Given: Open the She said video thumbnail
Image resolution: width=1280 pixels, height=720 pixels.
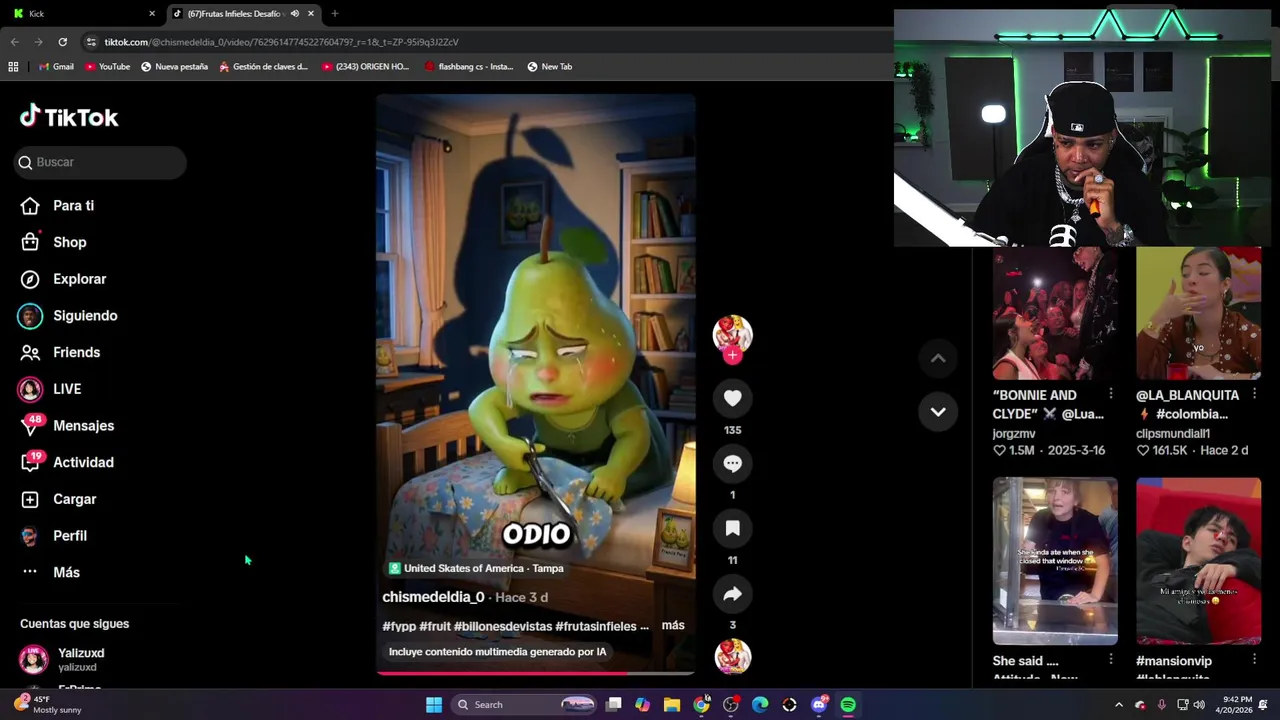Looking at the screenshot, I should point(1055,561).
